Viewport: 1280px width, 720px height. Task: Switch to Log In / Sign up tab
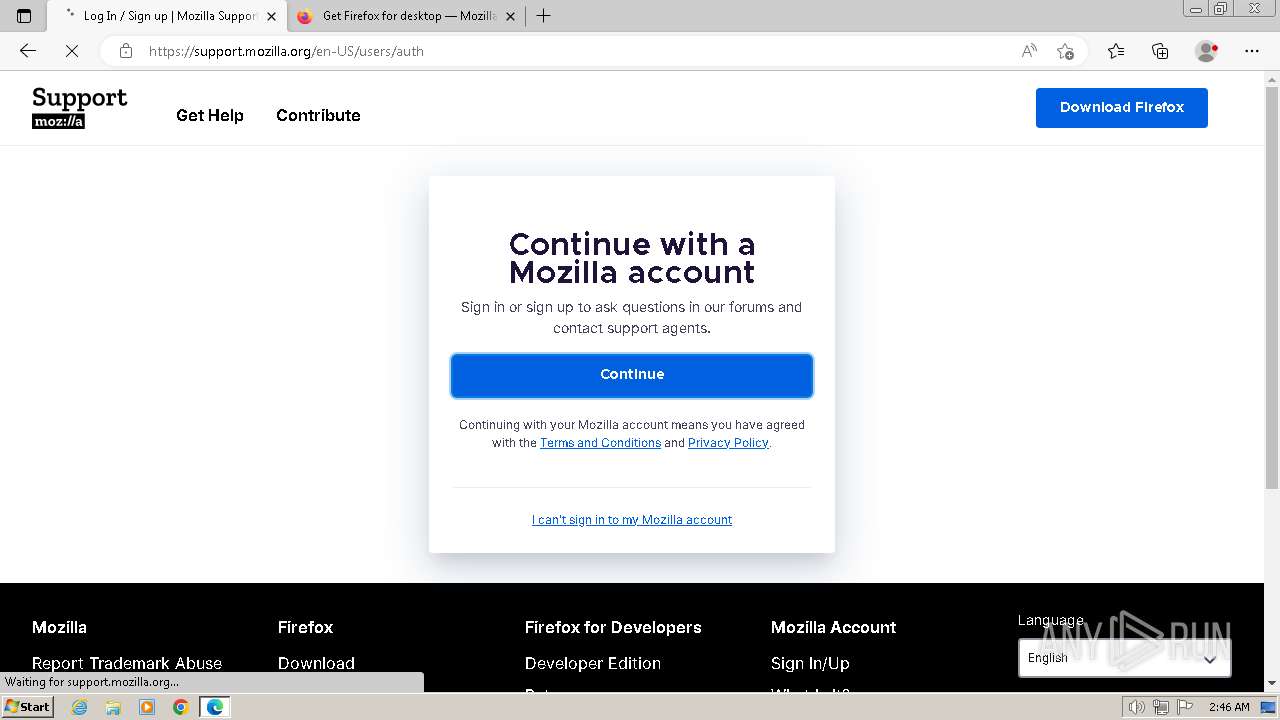pyautogui.click(x=165, y=16)
